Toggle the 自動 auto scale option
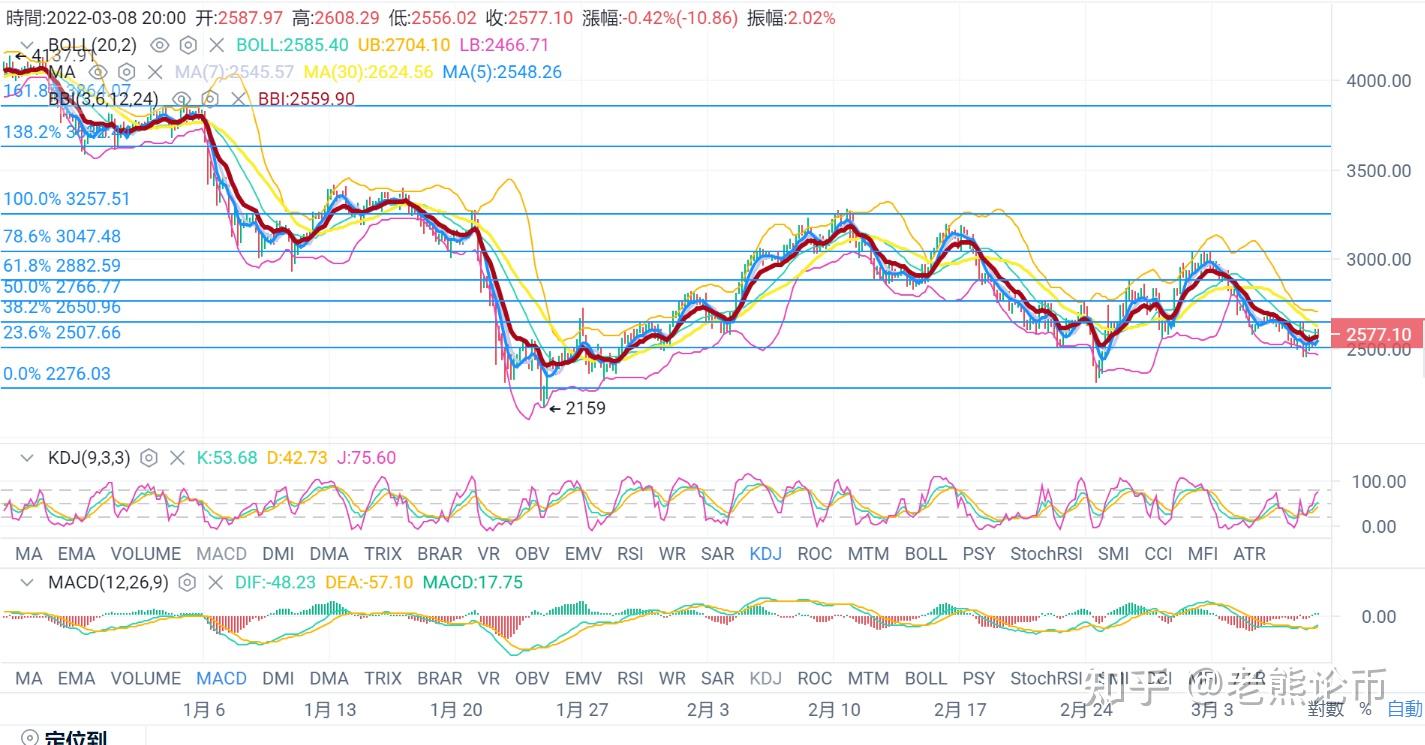 [x=1404, y=709]
